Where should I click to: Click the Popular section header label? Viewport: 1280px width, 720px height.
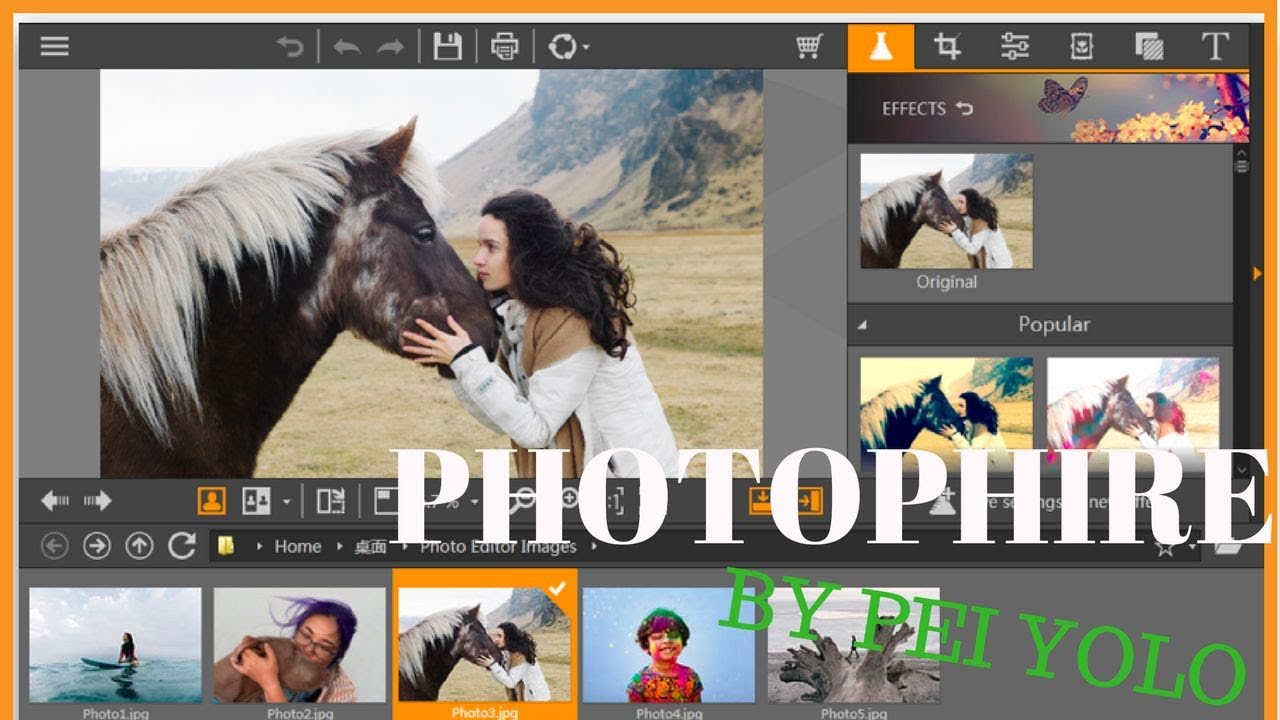pyautogui.click(x=1054, y=324)
